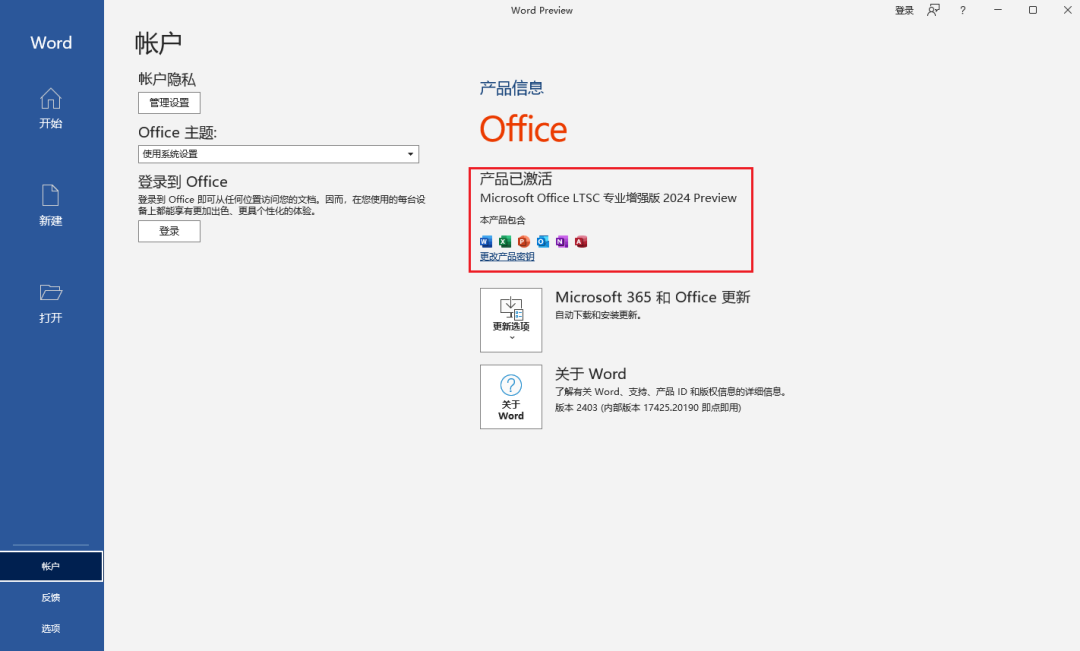Click the OneNote app icon under 本产品包含

point(562,241)
